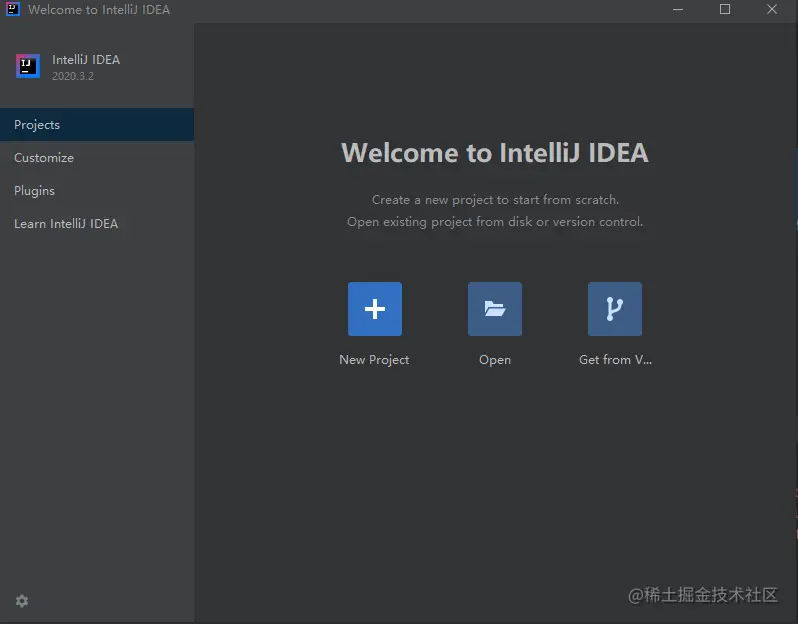Screen dimensions: 798x624
Task: Click the 'Create a new project' text
Action: [495, 200]
